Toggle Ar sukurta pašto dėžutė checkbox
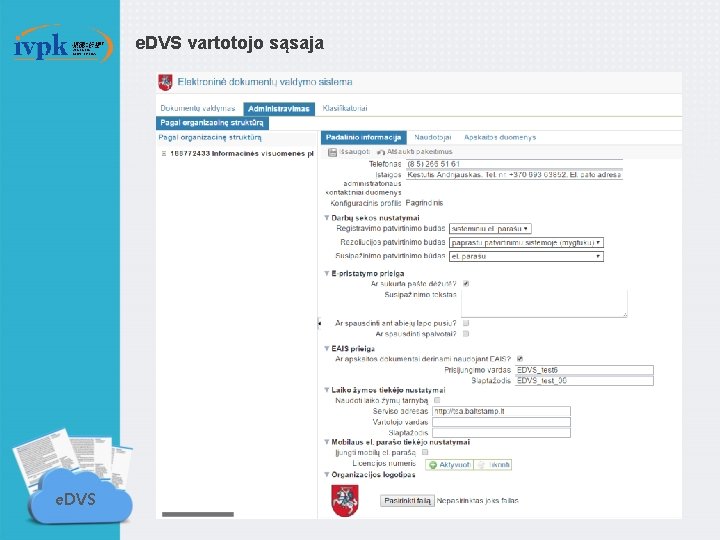 tap(466, 284)
